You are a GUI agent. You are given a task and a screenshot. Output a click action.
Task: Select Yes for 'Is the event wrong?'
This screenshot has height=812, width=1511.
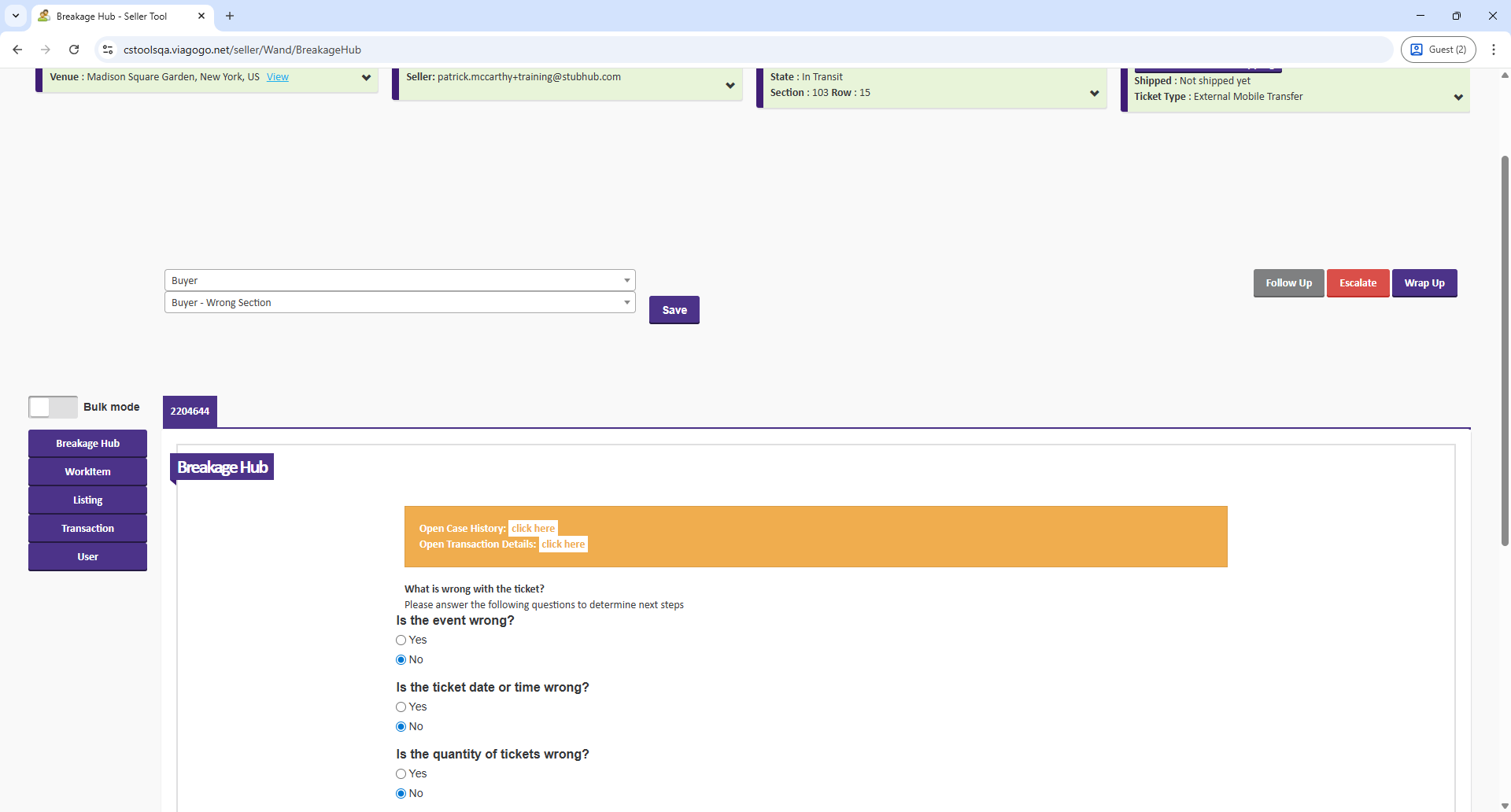401,640
